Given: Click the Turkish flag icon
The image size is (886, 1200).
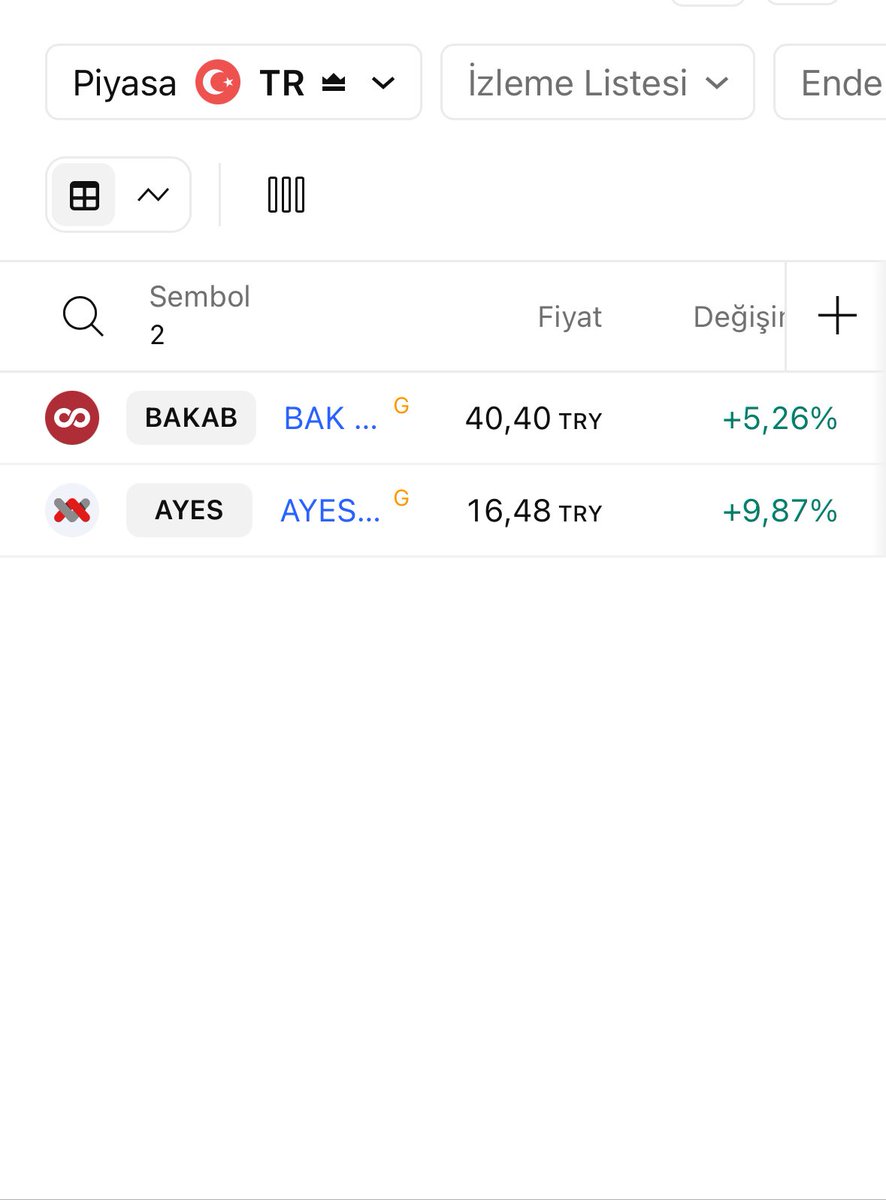Looking at the screenshot, I should (x=217, y=82).
